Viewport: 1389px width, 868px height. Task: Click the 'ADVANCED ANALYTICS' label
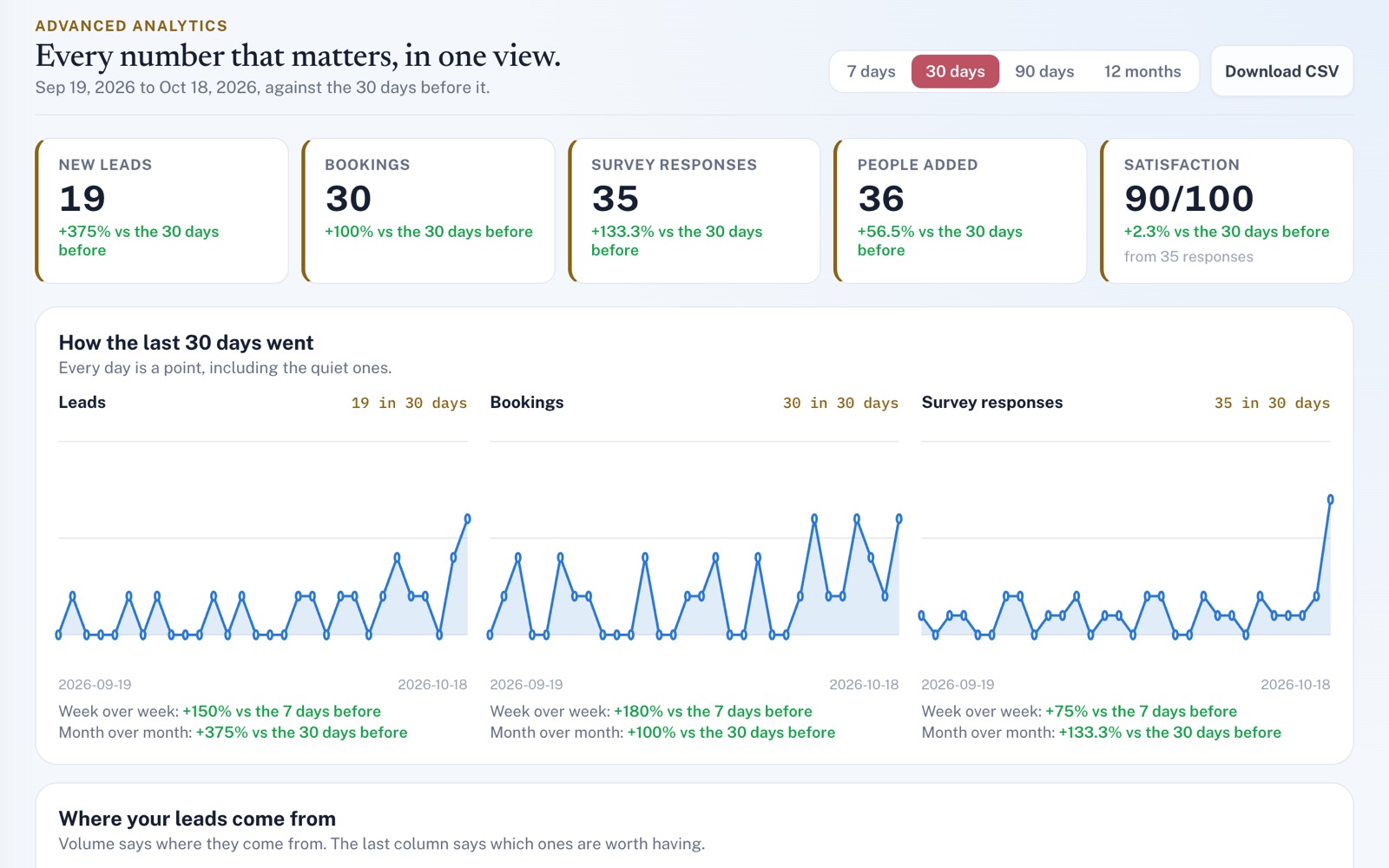tap(131, 26)
